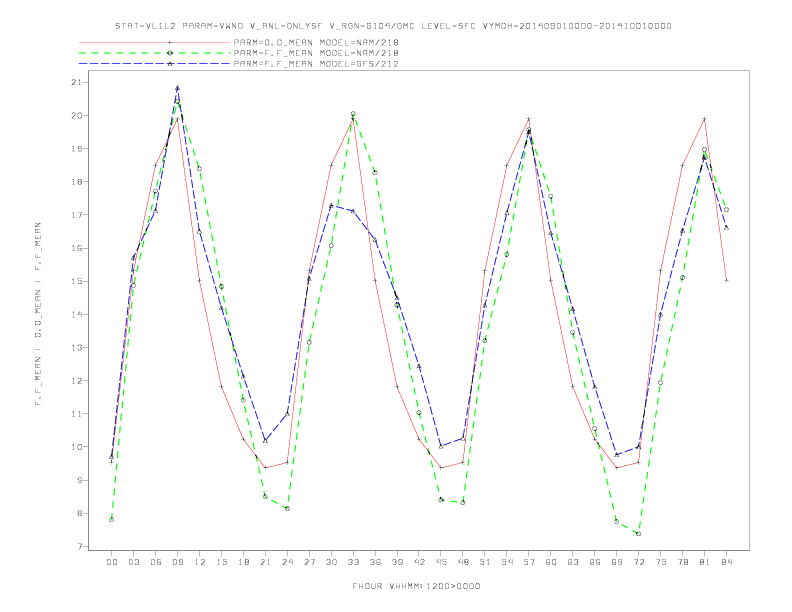Image resolution: width=792 pixels, height=612 pixels.
Task: Click x-axis forecast hour label 30
Action: coord(331,562)
